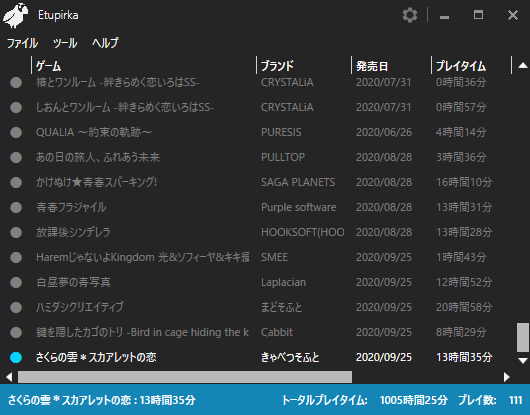Click status dot for HaremじゃないよKingdom row
The image size is (530, 415).
[16, 258]
